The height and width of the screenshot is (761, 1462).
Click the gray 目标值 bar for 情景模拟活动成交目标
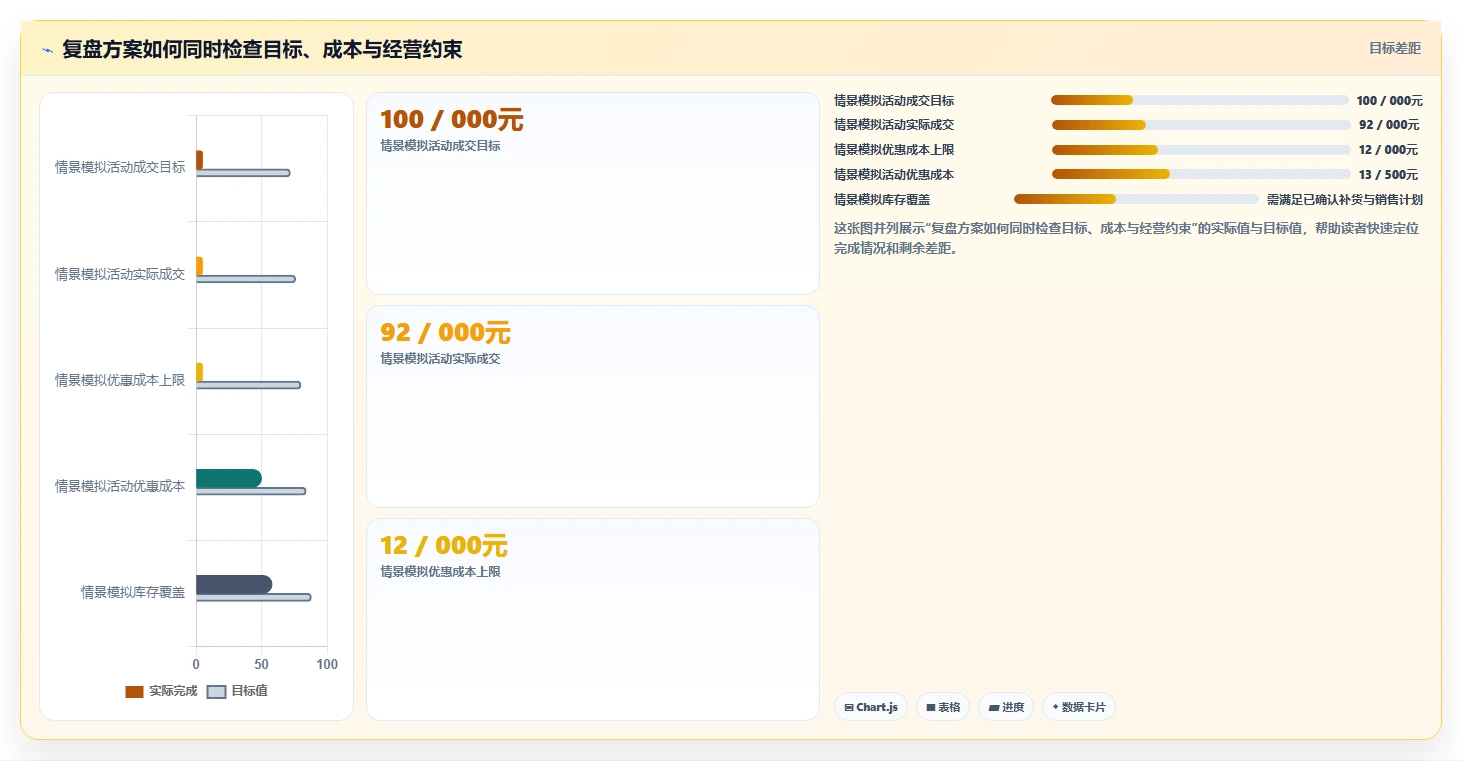pyautogui.click(x=243, y=173)
